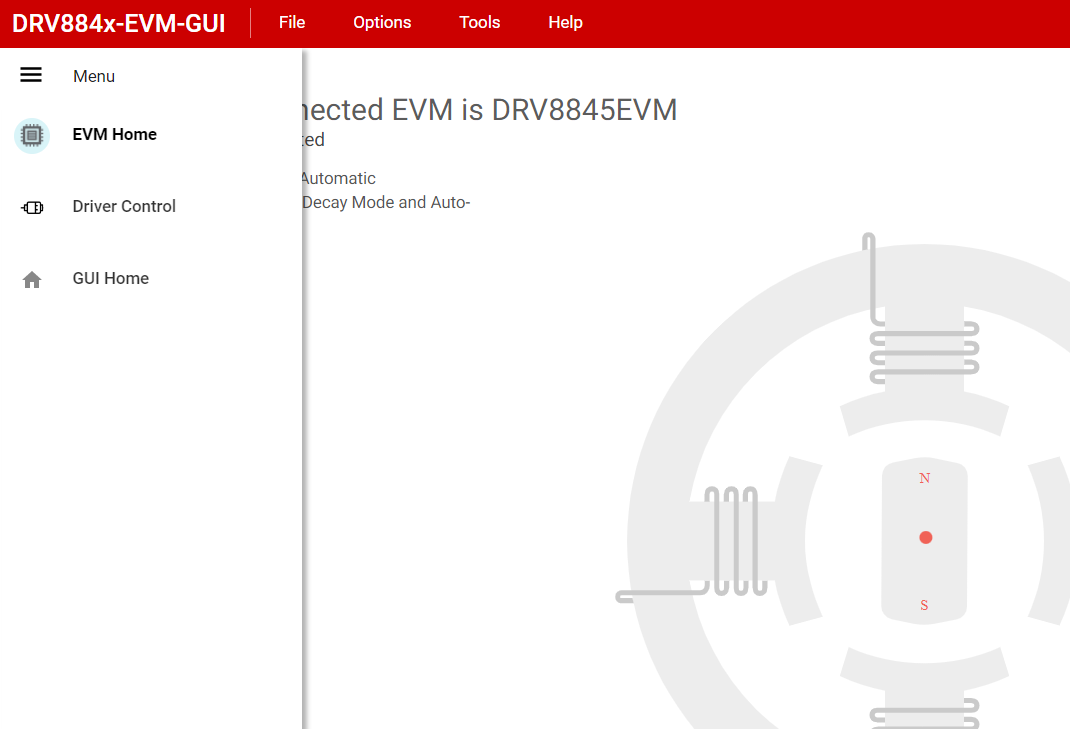Image resolution: width=1070 pixels, height=729 pixels.
Task: Go to the Driver Control page label
Action: (124, 207)
